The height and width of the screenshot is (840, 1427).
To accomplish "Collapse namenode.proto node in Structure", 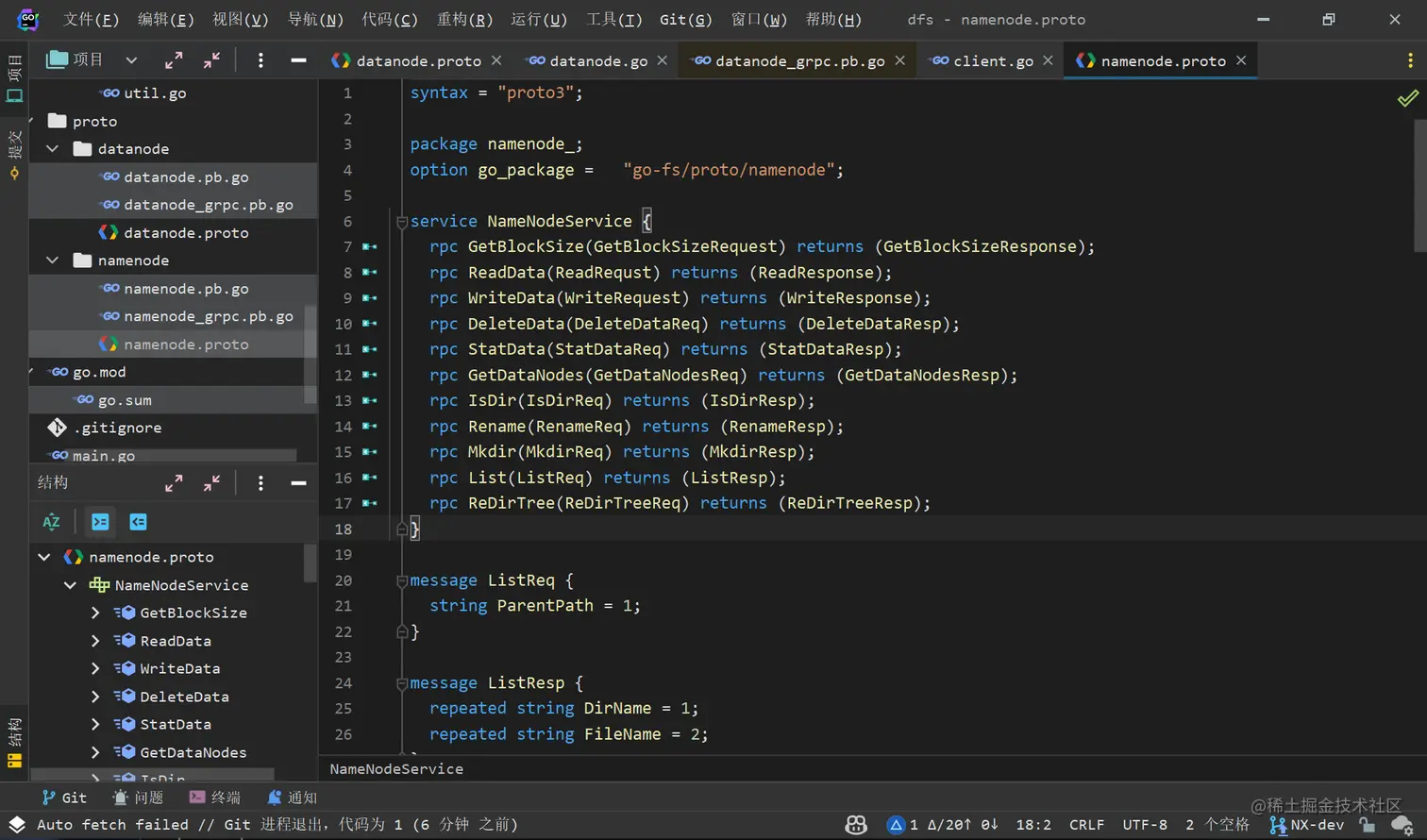I will (x=44, y=557).
